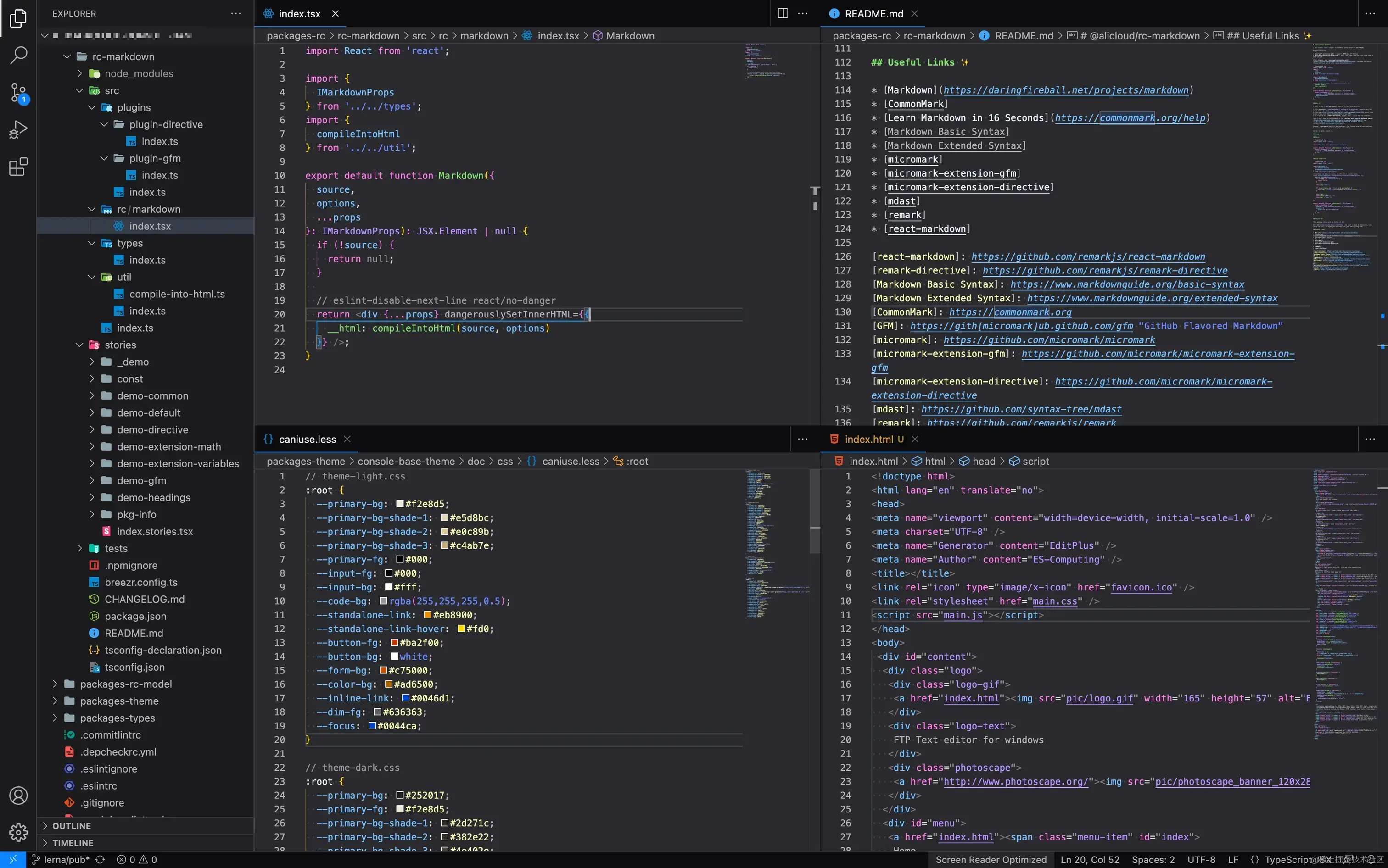Click the synchronize changes icon in status bar
The width and height of the screenshot is (1388, 868).
[100, 859]
